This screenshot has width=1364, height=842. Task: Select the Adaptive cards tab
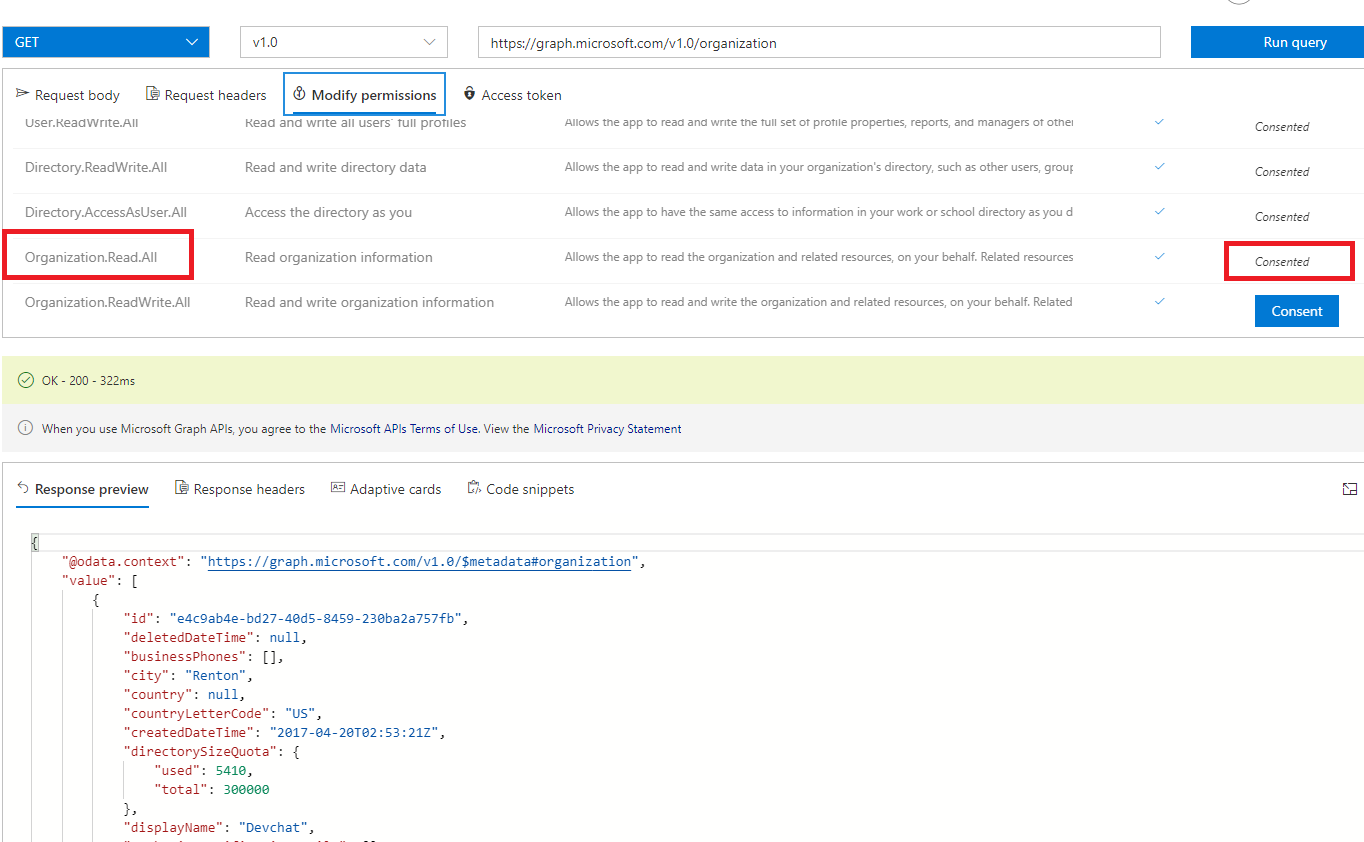395,489
